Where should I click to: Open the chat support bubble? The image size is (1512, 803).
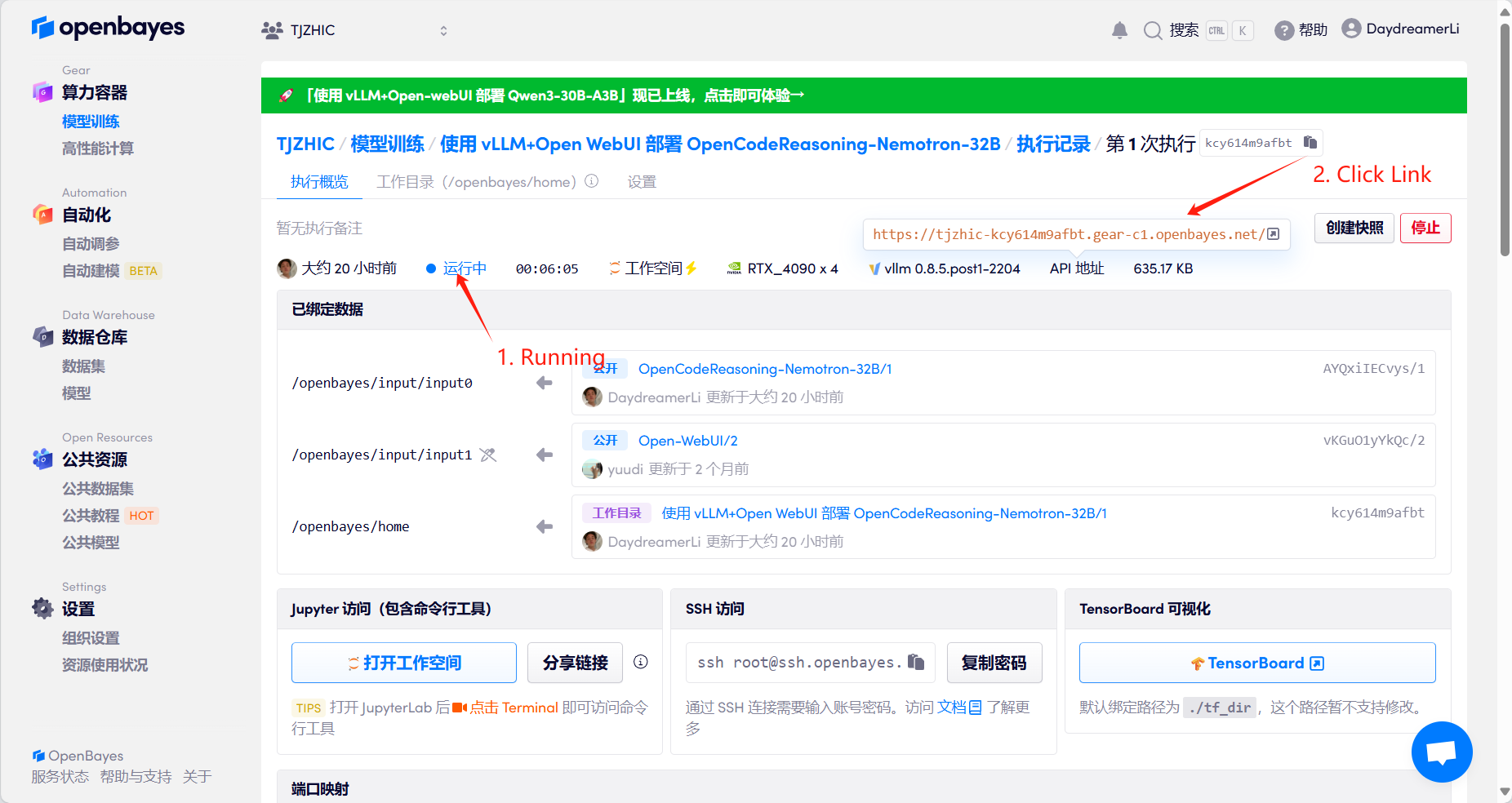pyautogui.click(x=1441, y=752)
